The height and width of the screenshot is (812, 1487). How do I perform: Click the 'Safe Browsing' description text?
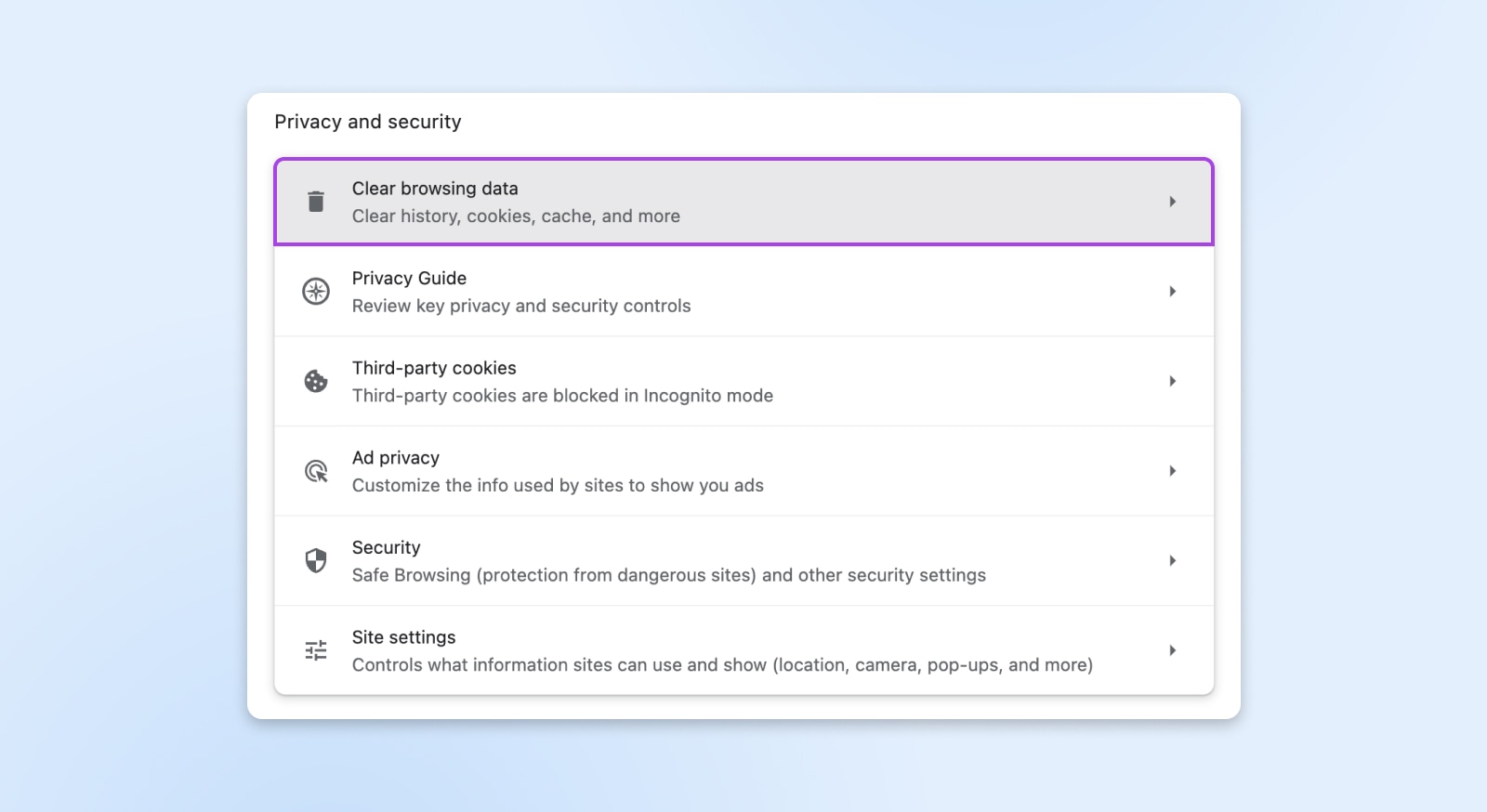(x=668, y=575)
